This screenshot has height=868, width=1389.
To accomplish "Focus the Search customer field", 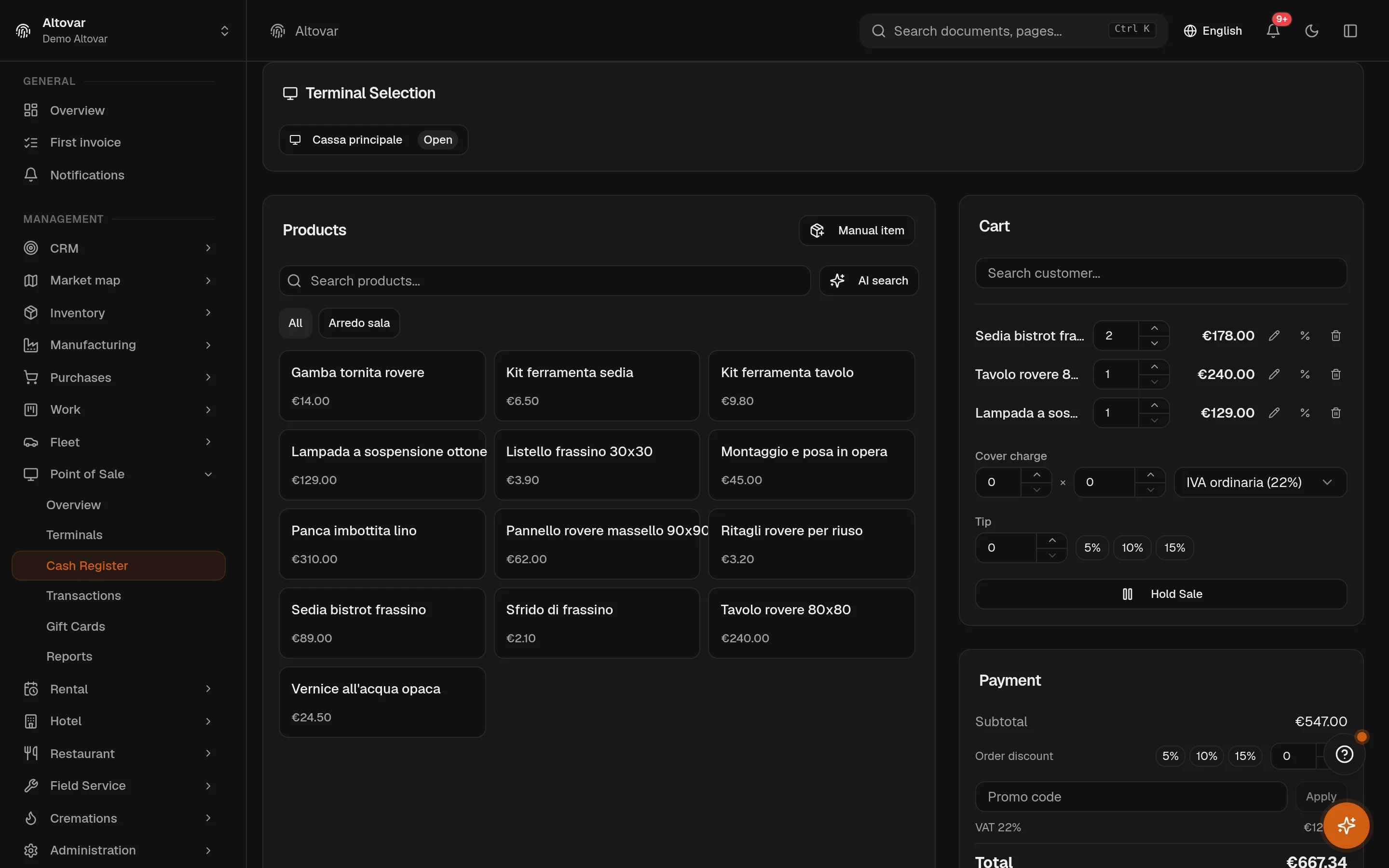I will pyautogui.click(x=1160, y=273).
